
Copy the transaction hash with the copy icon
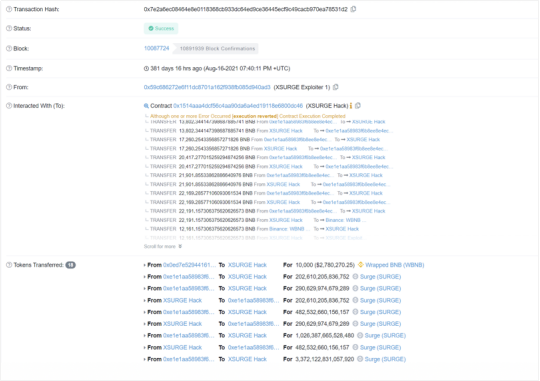tap(353, 9)
